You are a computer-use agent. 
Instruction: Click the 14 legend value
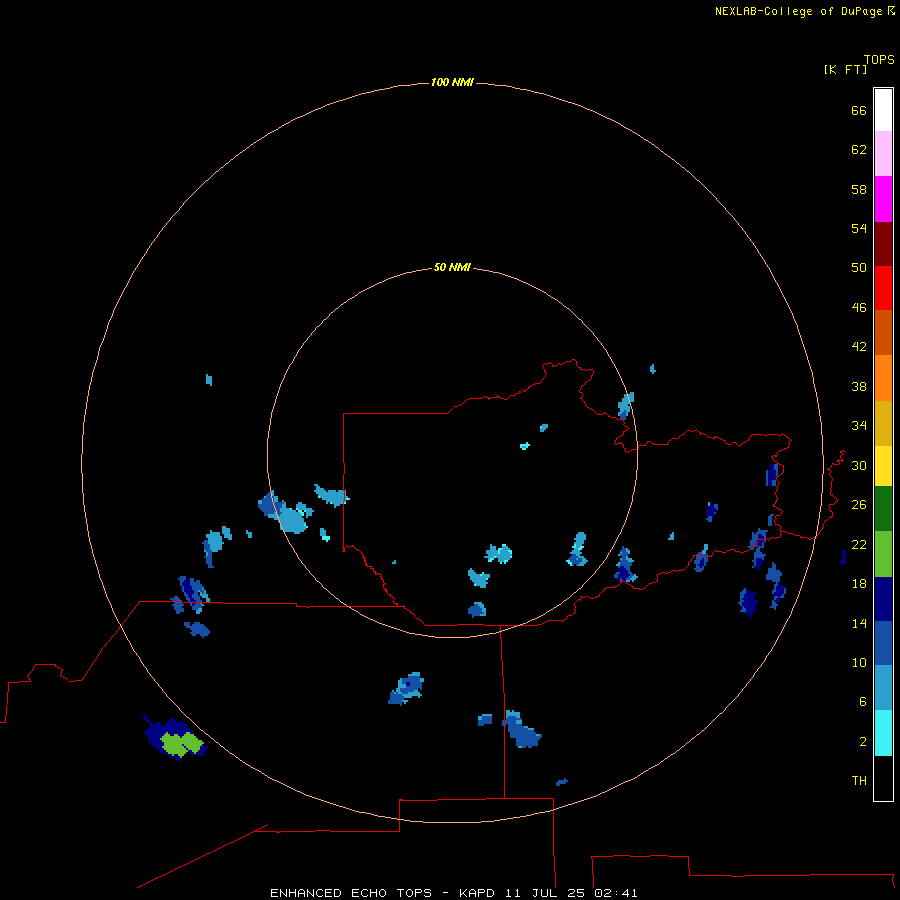[x=859, y=623]
